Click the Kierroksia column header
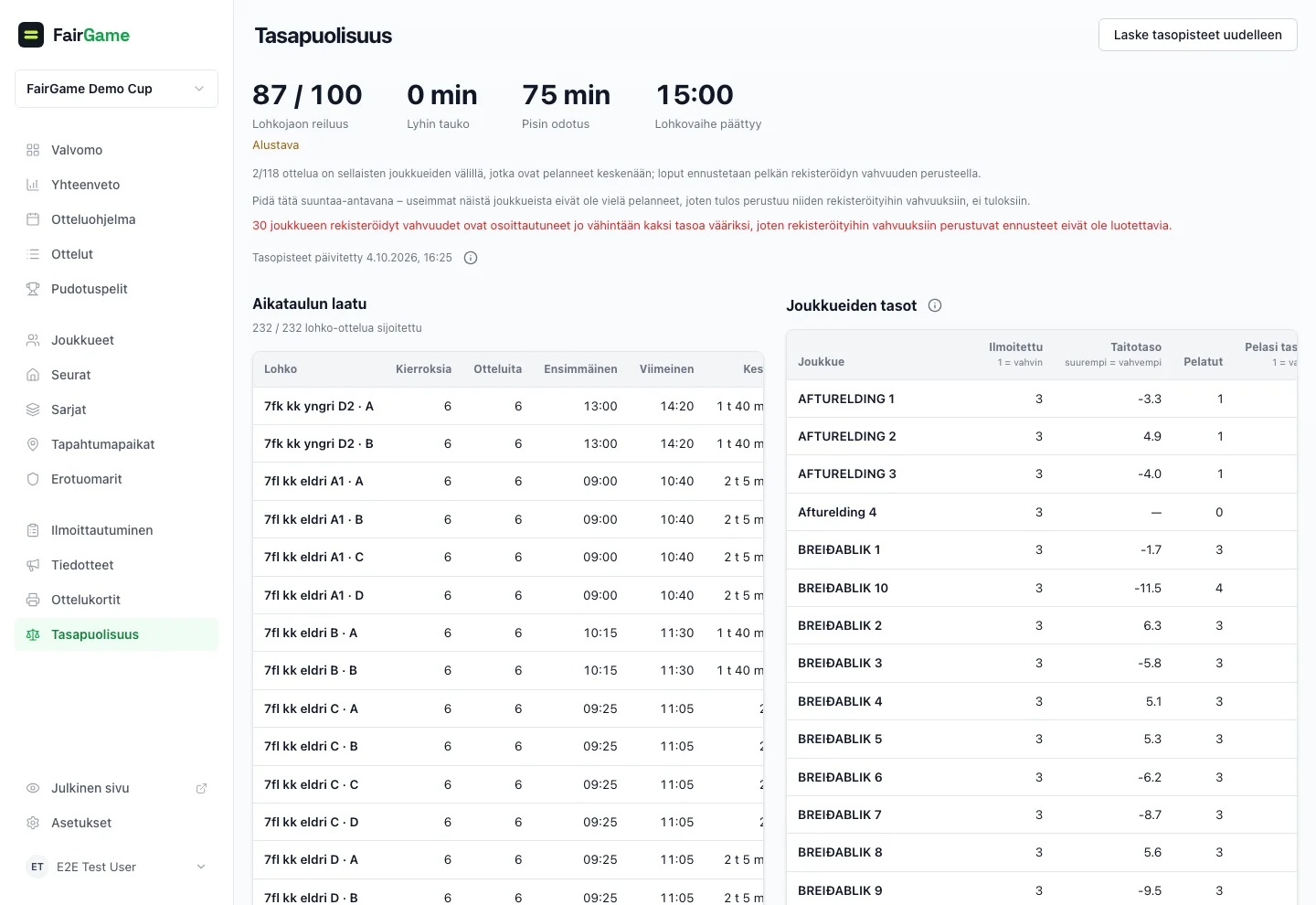Image resolution: width=1316 pixels, height=905 pixels. [423, 369]
